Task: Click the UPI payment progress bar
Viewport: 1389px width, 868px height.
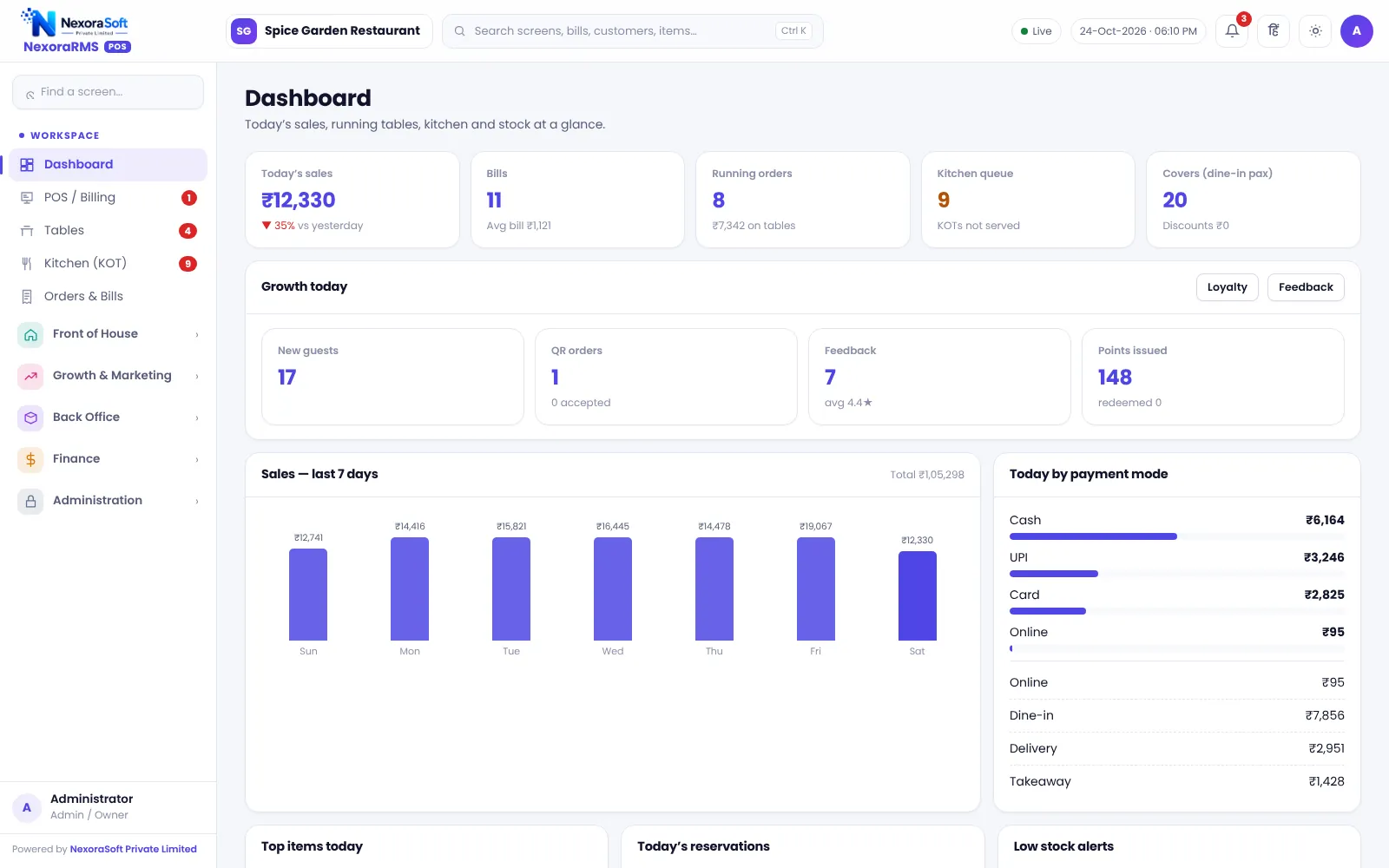Action: 1176,574
